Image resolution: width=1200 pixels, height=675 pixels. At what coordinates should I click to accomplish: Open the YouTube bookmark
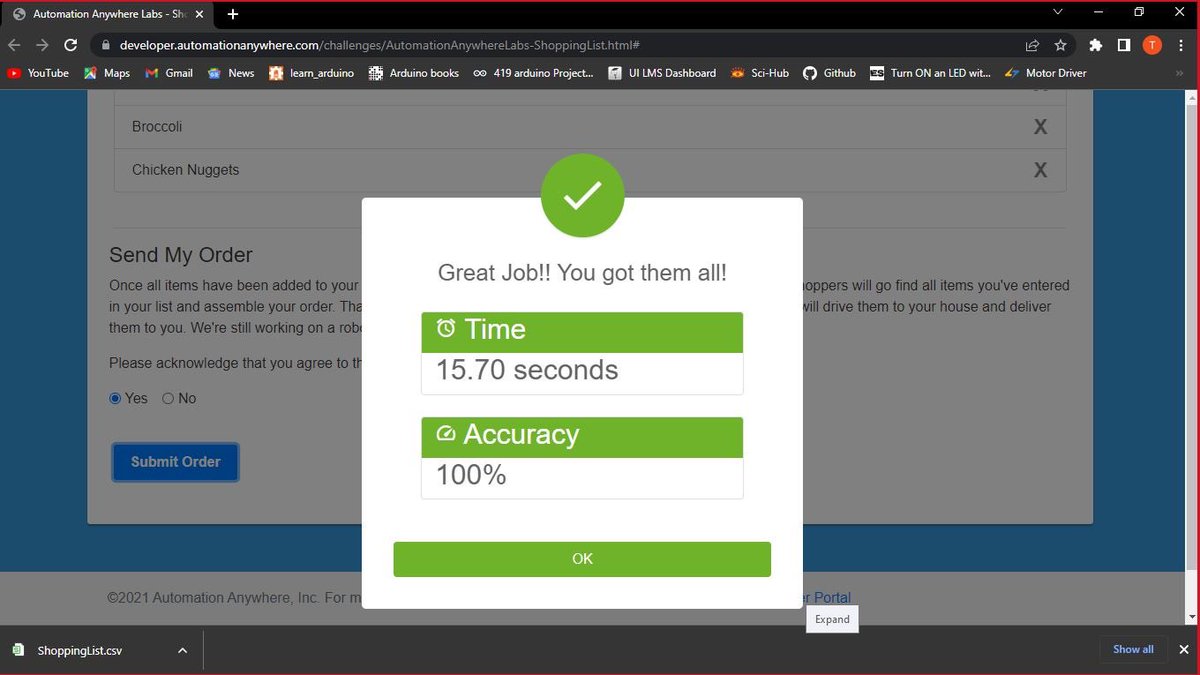click(38, 73)
